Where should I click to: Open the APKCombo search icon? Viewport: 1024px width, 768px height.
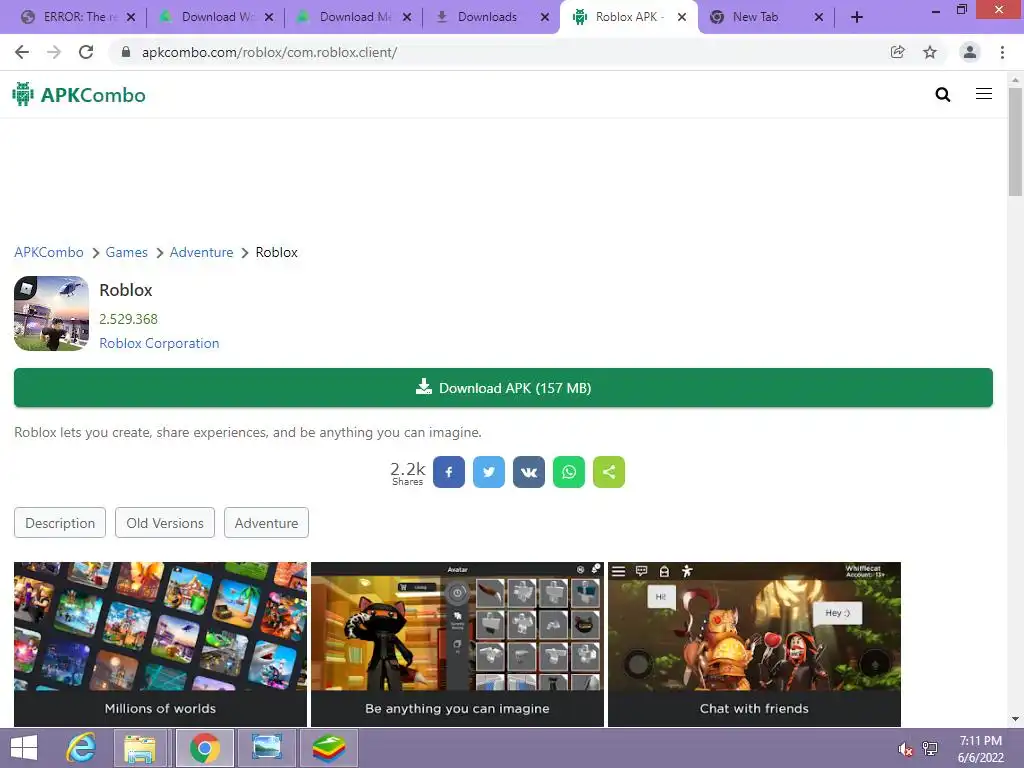(942, 95)
